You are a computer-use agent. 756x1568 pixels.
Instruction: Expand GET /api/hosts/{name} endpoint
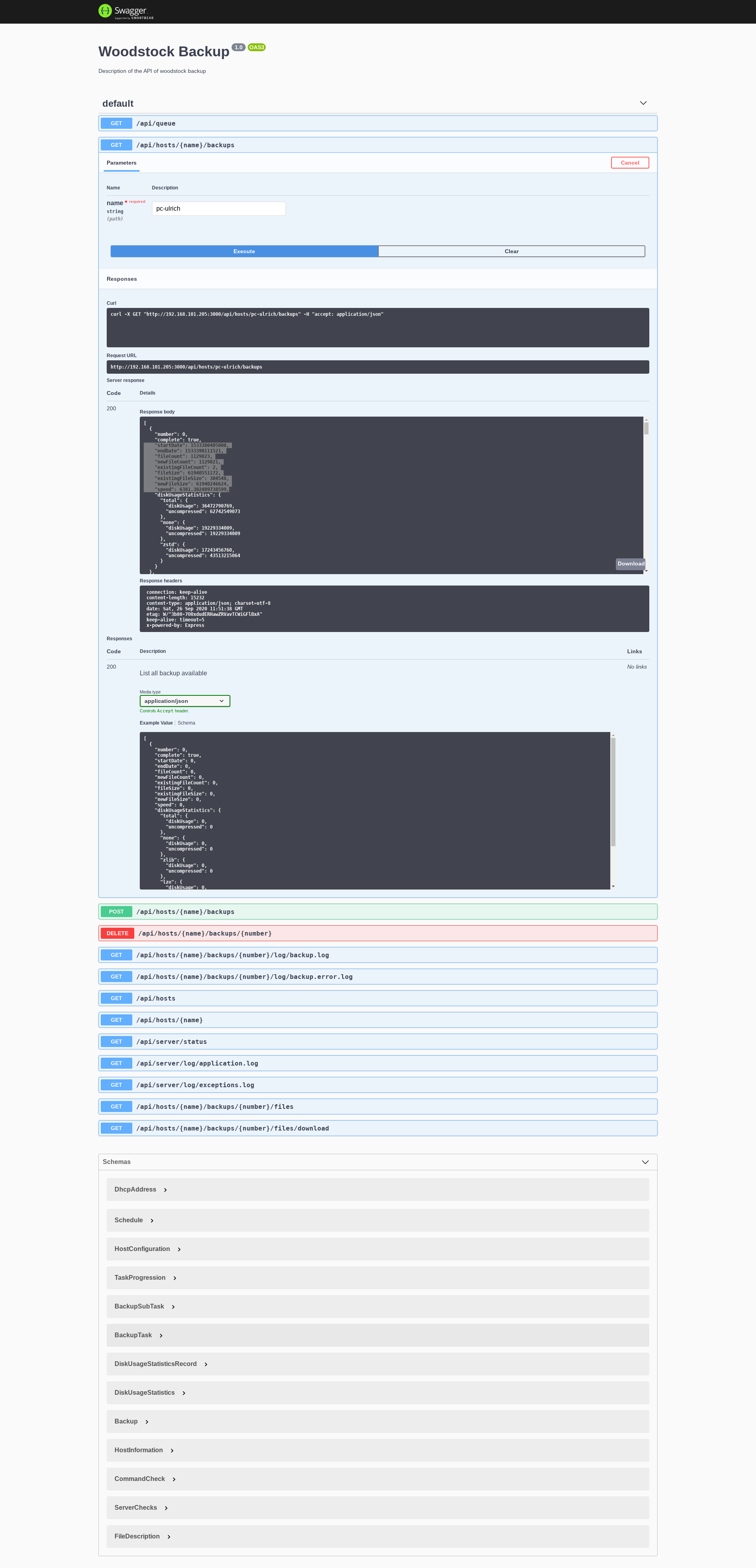click(377, 1019)
